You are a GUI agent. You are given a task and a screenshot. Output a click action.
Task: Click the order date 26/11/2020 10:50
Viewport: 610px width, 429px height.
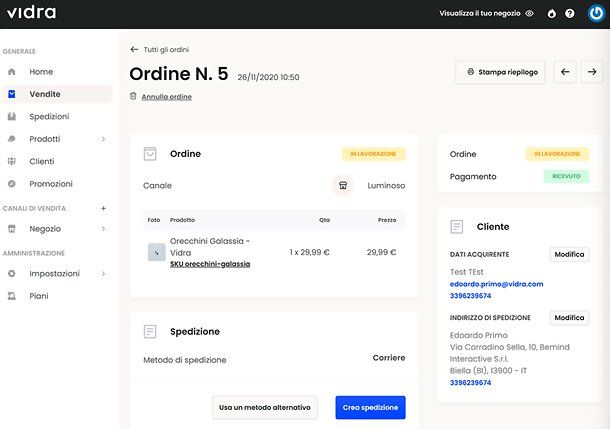268,77
